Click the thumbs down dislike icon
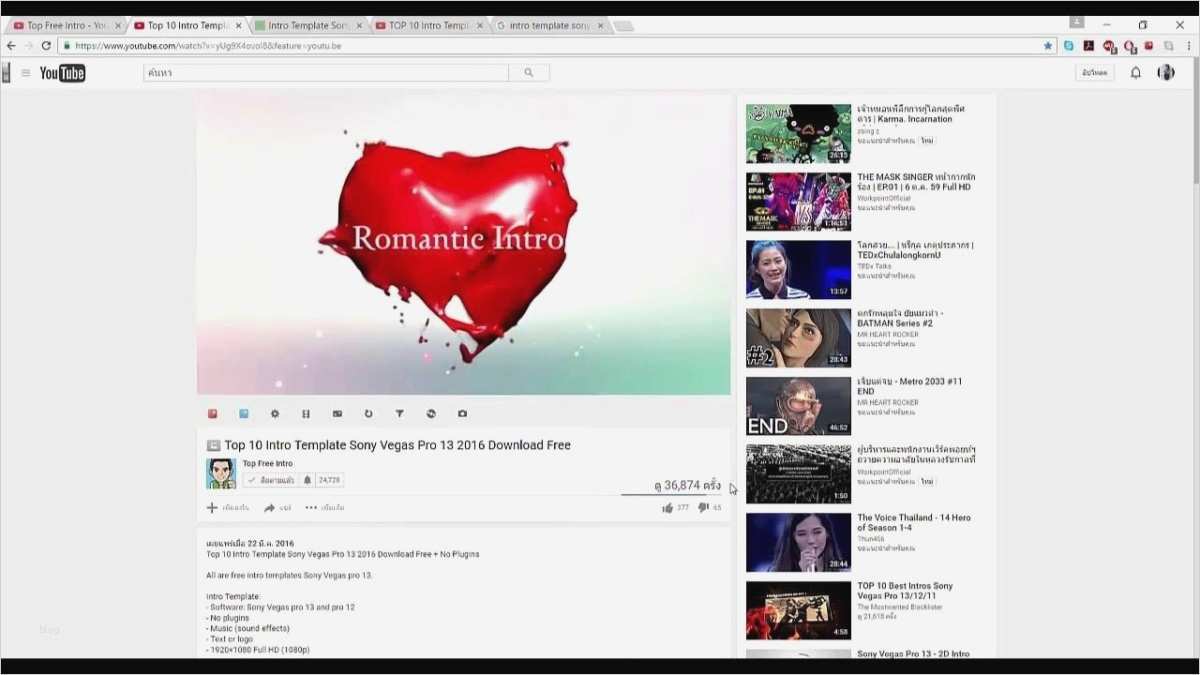 pyautogui.click(x=703, y=508)
